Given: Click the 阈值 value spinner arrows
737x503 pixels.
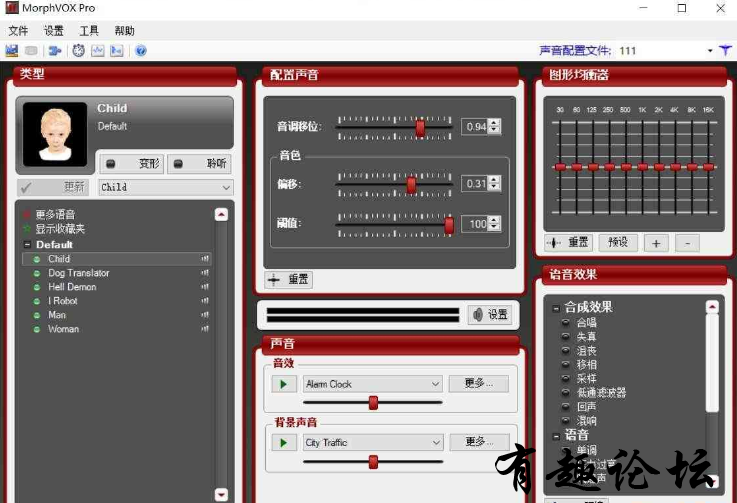Looking at the screenshot, I should pos(494,223).
